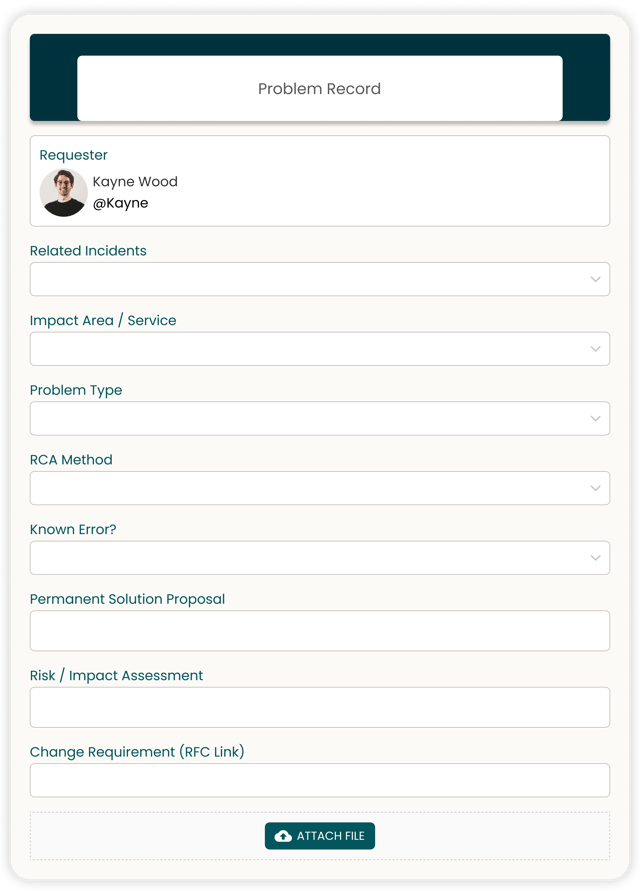
Task: Open the RCA Method combo box
Action: [x=320, y=488]
